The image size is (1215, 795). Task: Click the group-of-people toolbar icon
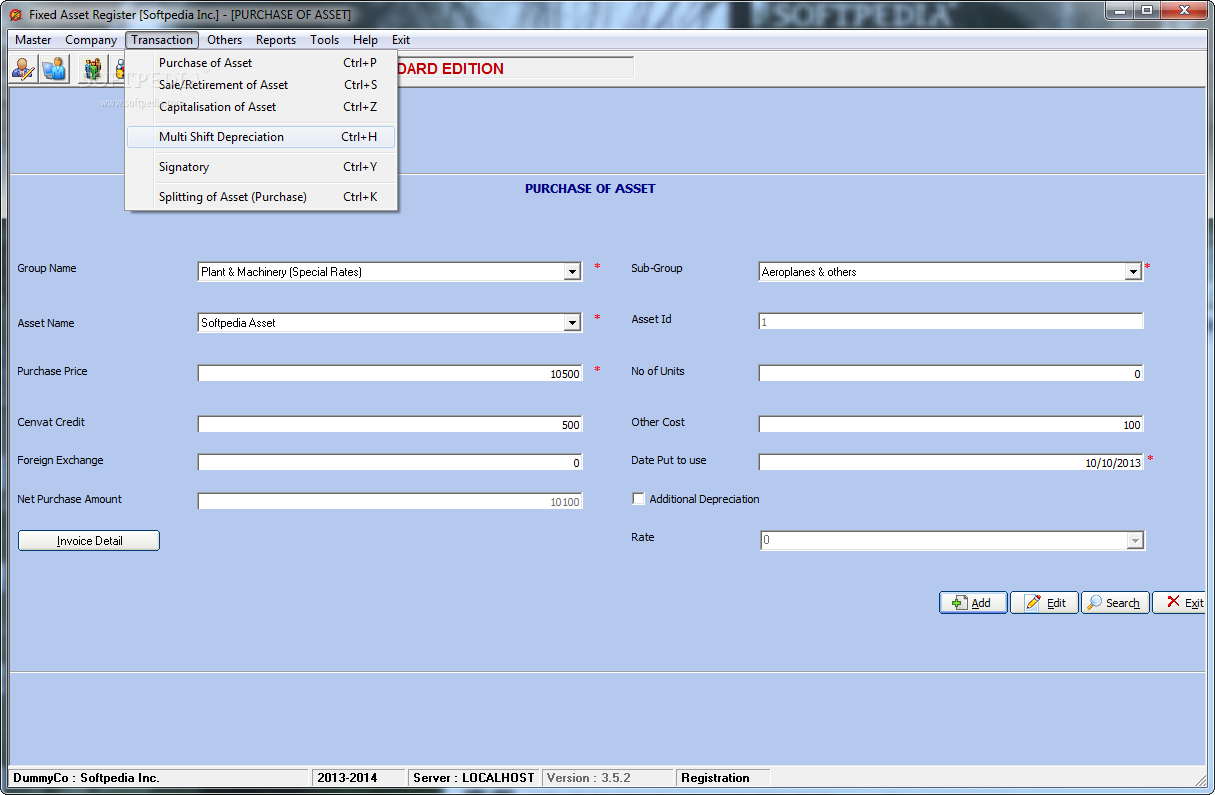[x=92, y=69]
